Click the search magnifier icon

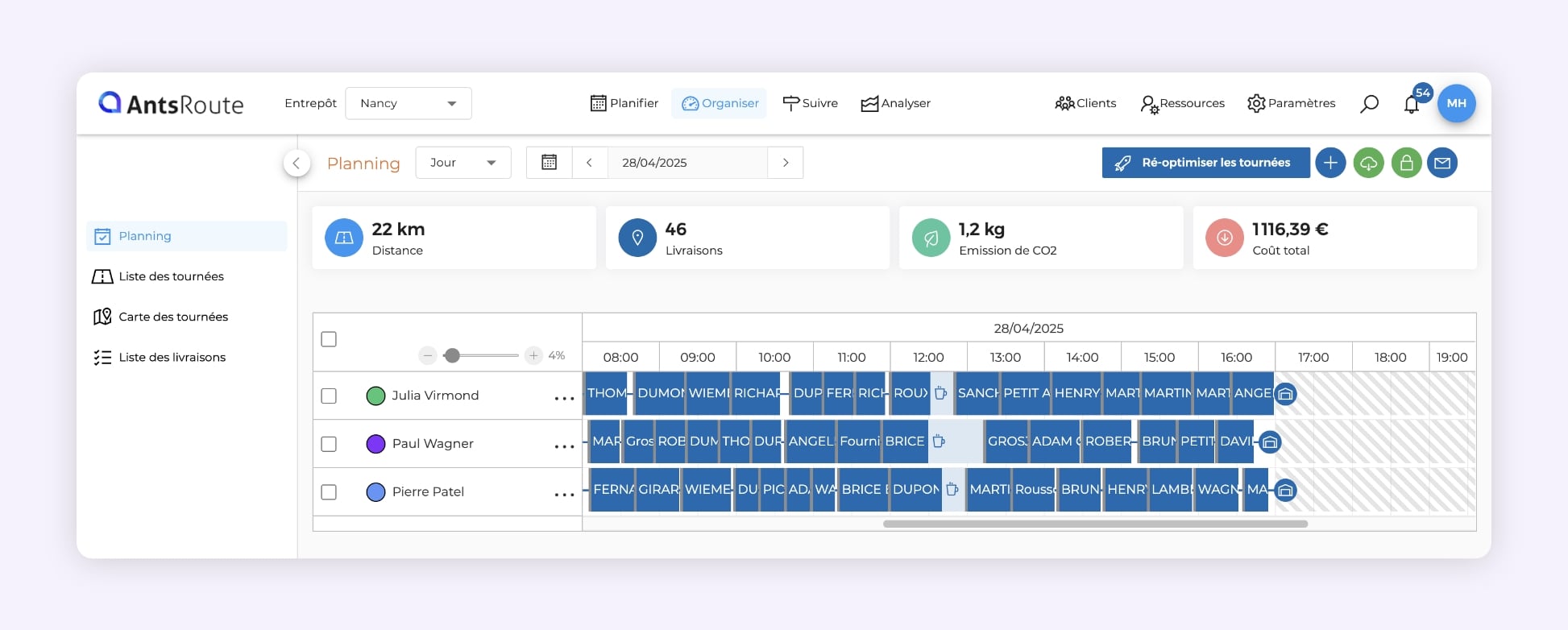[x=1369, y=104]
